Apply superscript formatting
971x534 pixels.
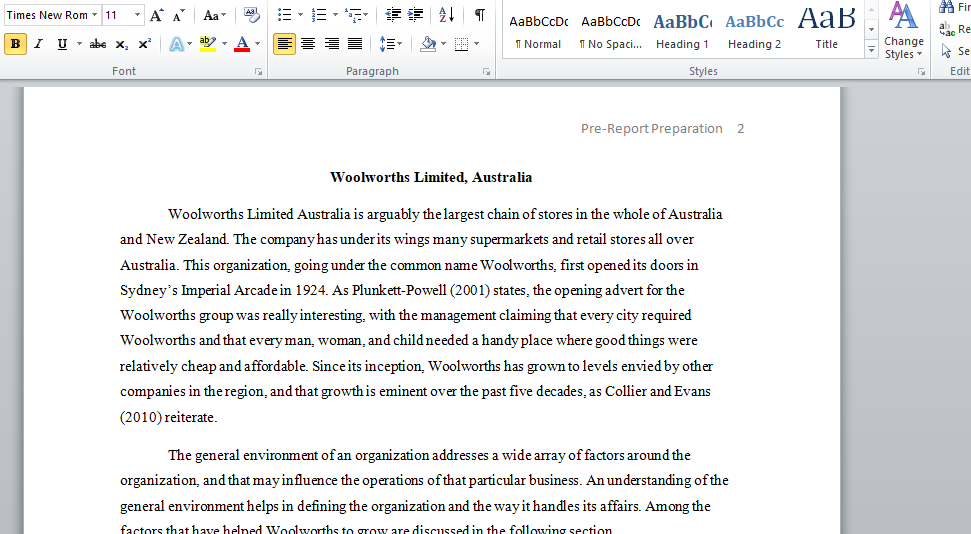144,44
